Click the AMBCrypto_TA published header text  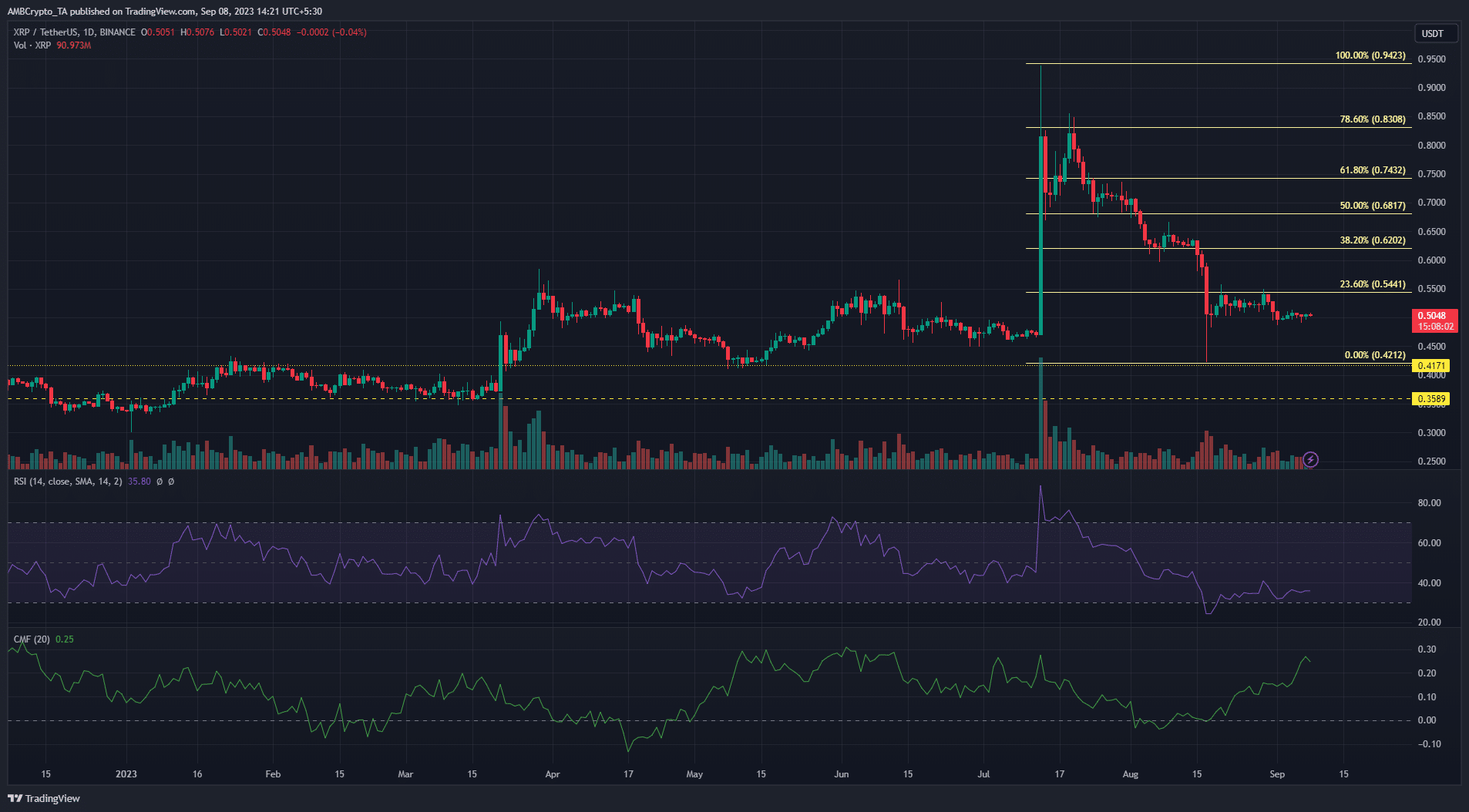click(165, 12)
